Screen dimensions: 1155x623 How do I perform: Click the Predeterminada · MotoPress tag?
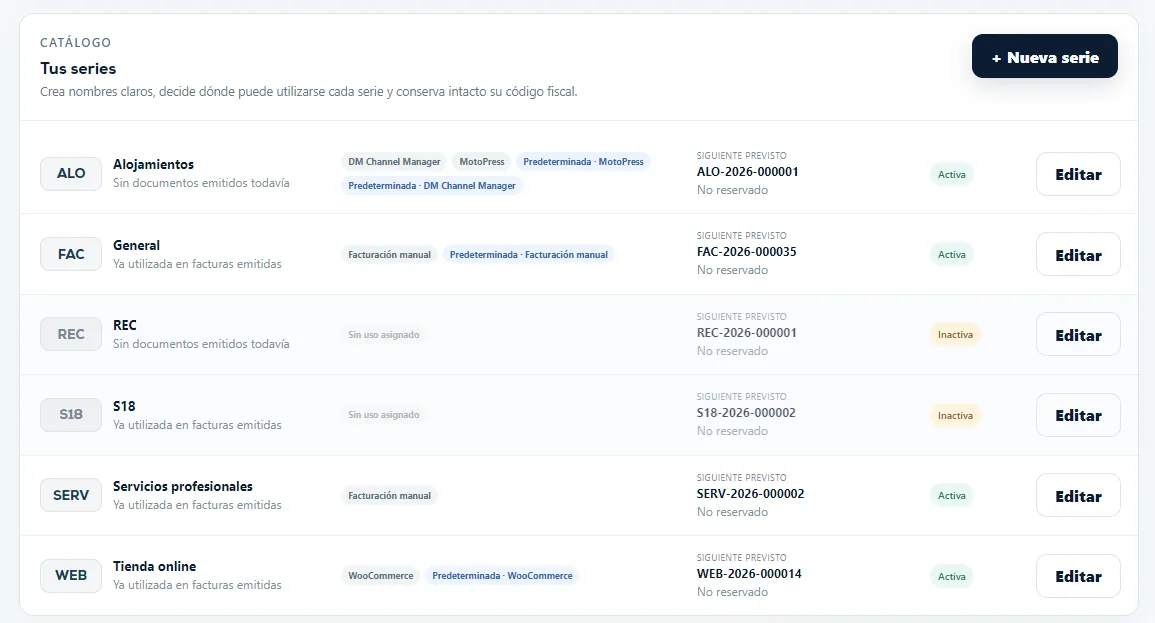pos(583,162)
